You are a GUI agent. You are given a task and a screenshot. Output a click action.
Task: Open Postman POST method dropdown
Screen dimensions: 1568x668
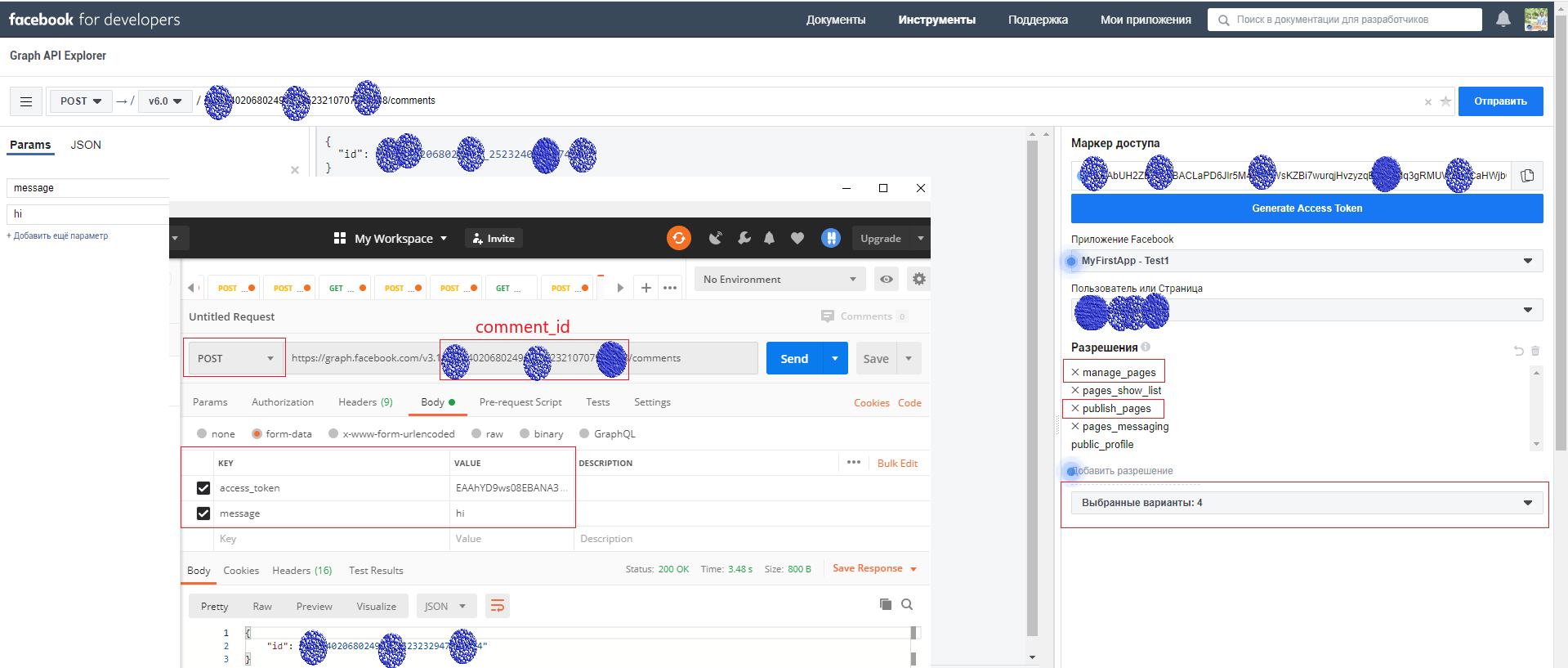pyautogui.click(x=235, y=358)
